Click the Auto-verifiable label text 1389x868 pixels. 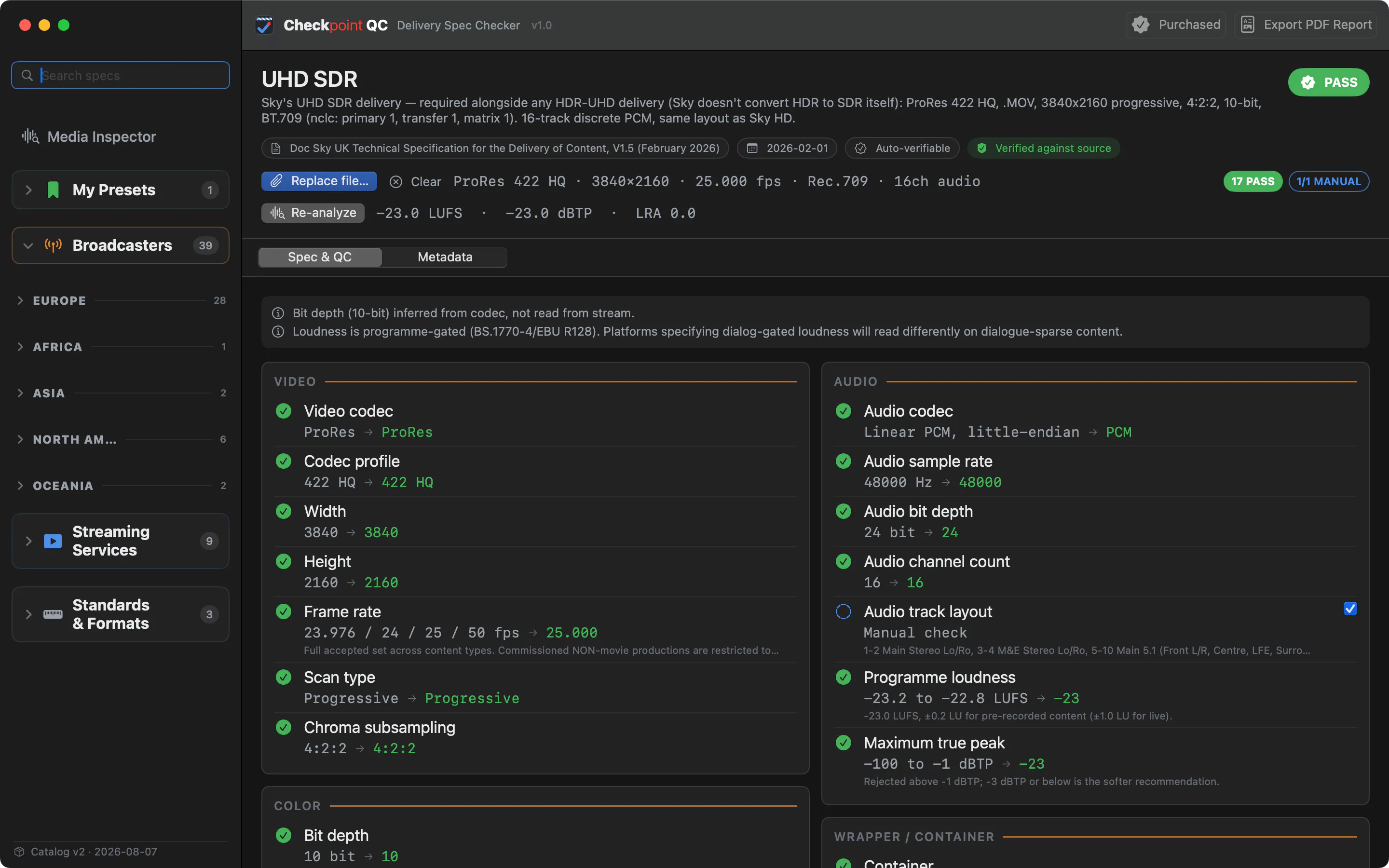click(912, 148)
